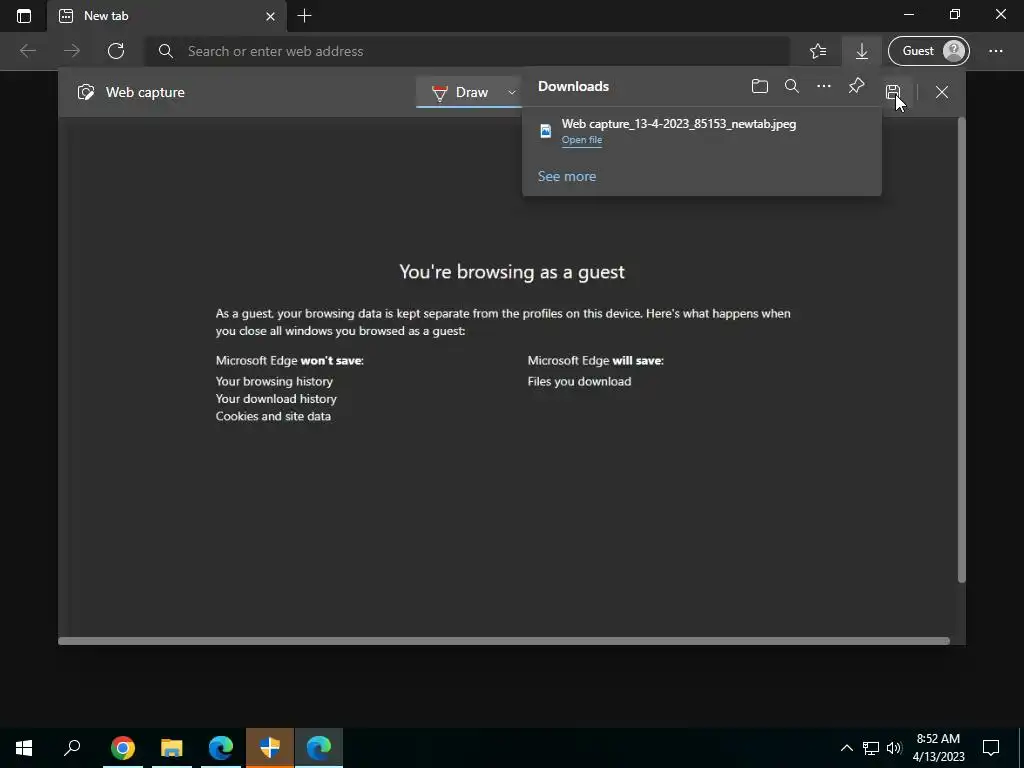The height and width of the screenshot is (768, 1024).
Task: Click 'Files you download' text
Action: pos(579,381)
